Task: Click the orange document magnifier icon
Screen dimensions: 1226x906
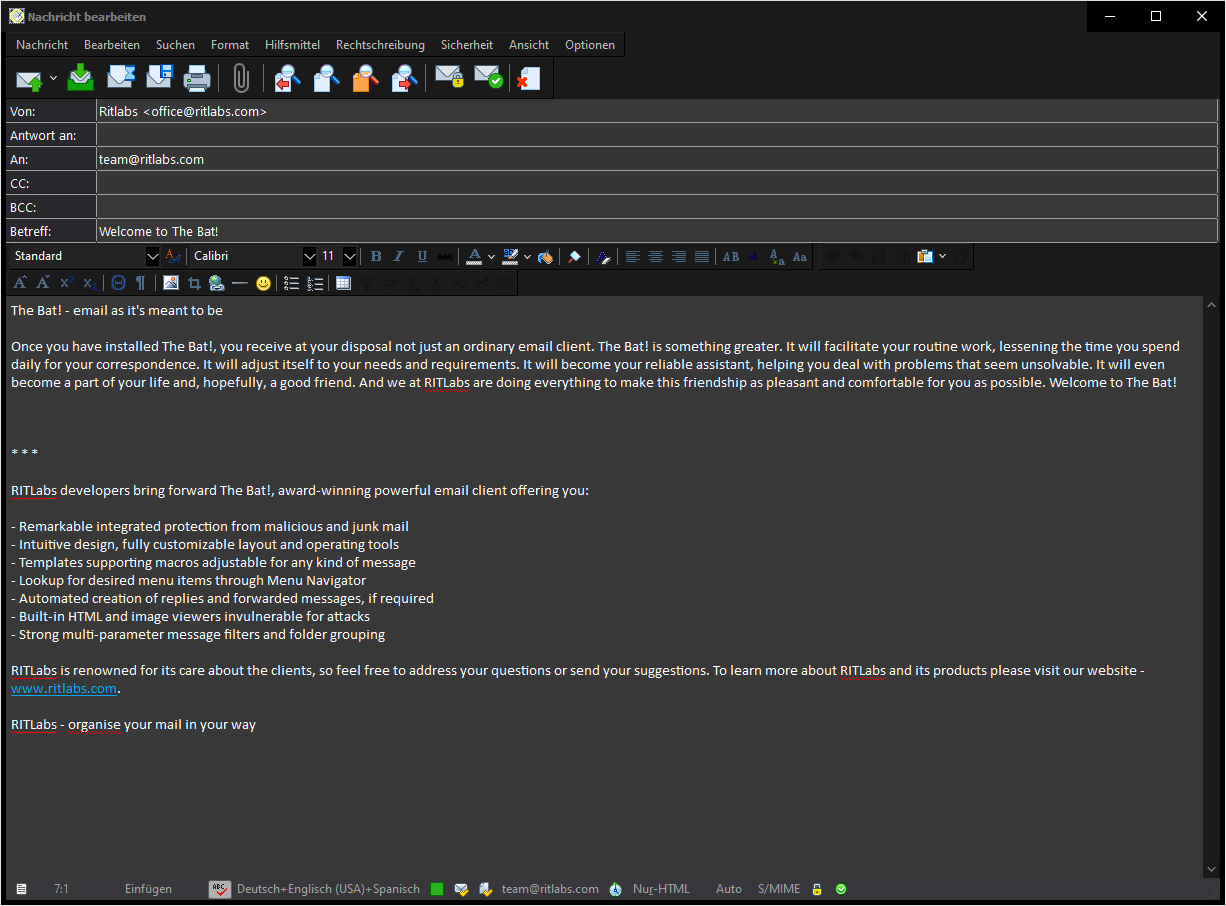Action: click(365, 78)
